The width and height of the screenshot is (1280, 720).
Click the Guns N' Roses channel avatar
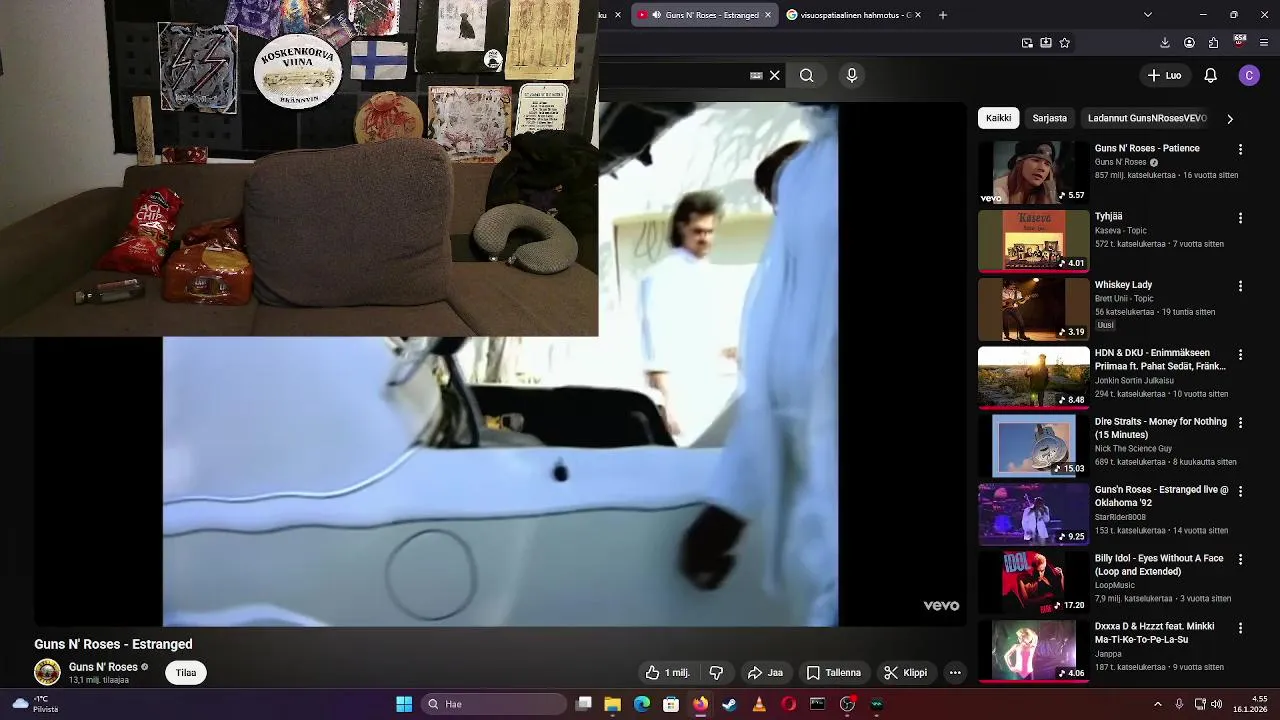47,672
